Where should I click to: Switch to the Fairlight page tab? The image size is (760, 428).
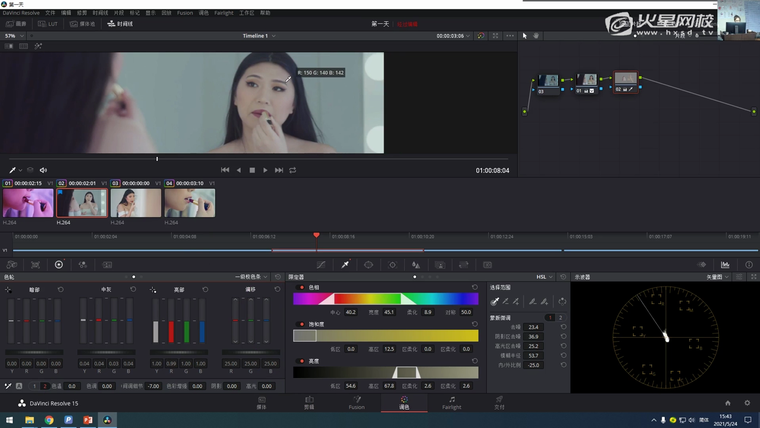[x=452, y=403]
